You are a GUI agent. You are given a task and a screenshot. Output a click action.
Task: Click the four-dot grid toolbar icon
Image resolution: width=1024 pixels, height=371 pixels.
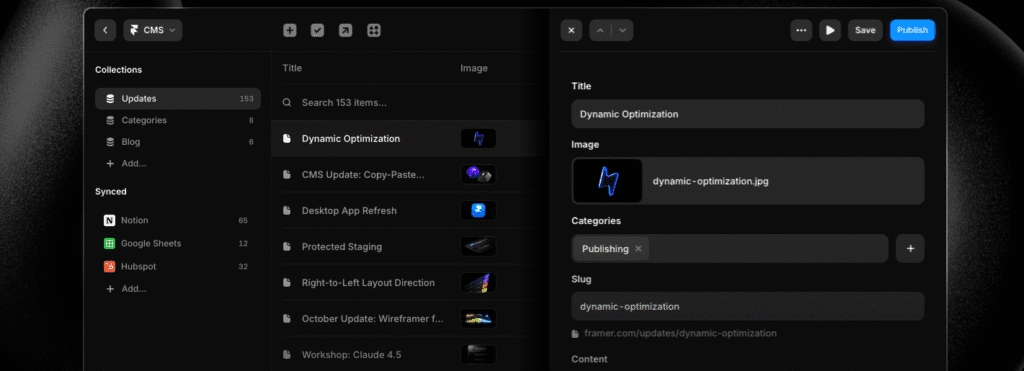pos(374,30)
